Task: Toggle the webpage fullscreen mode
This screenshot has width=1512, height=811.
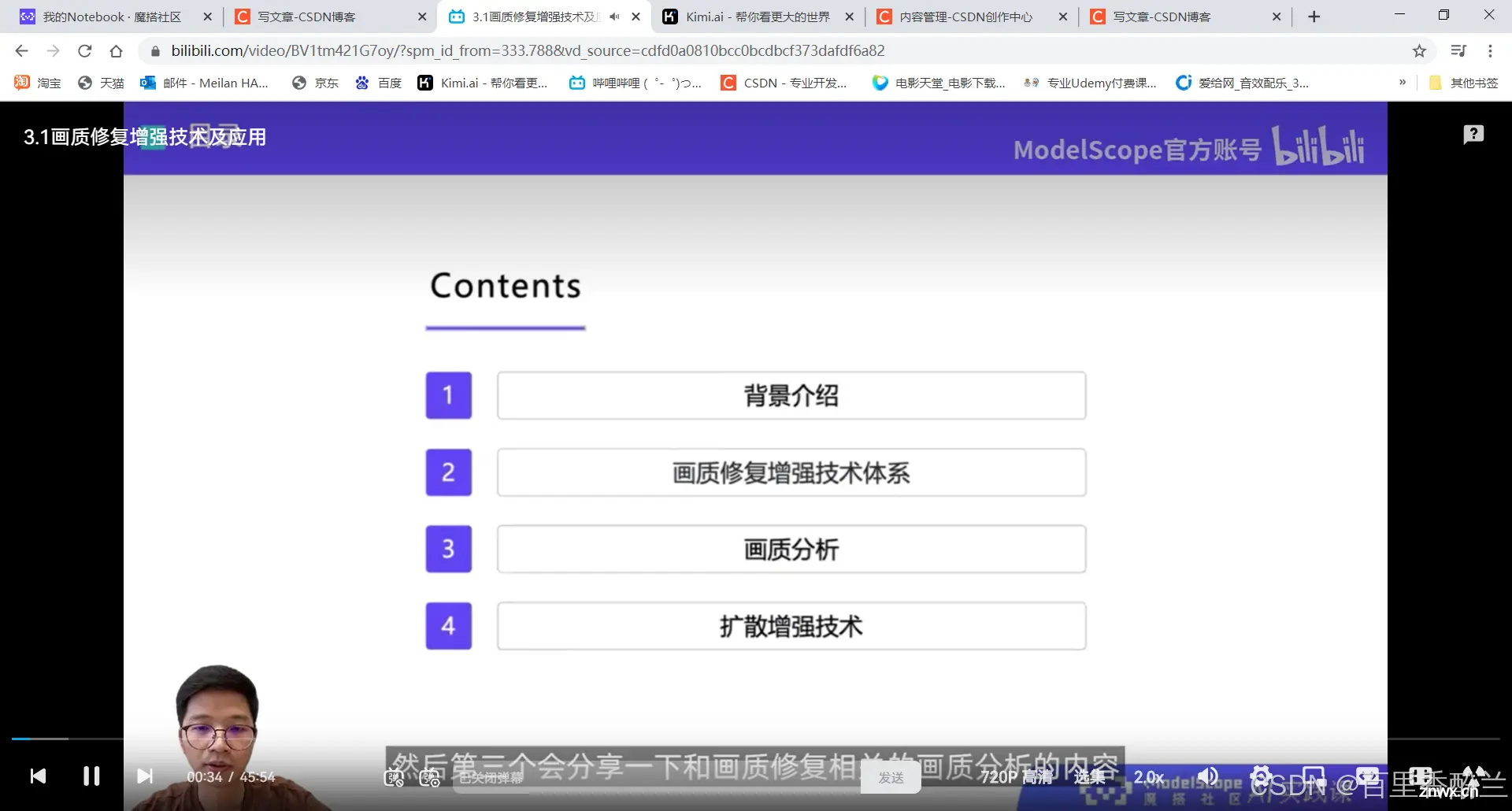Action: pos(1421,776)
